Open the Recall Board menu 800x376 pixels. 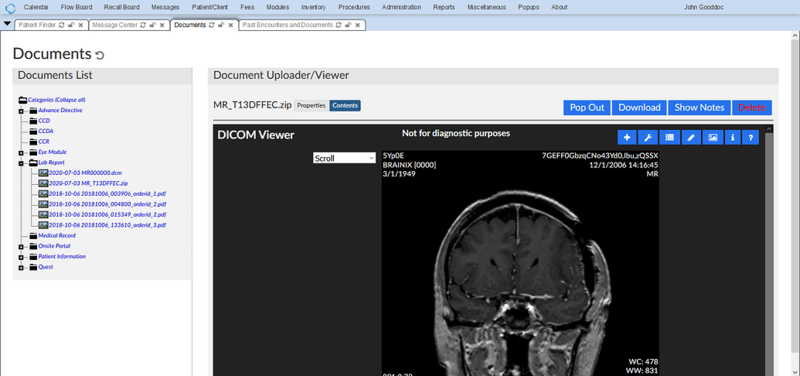coord(121,8)
